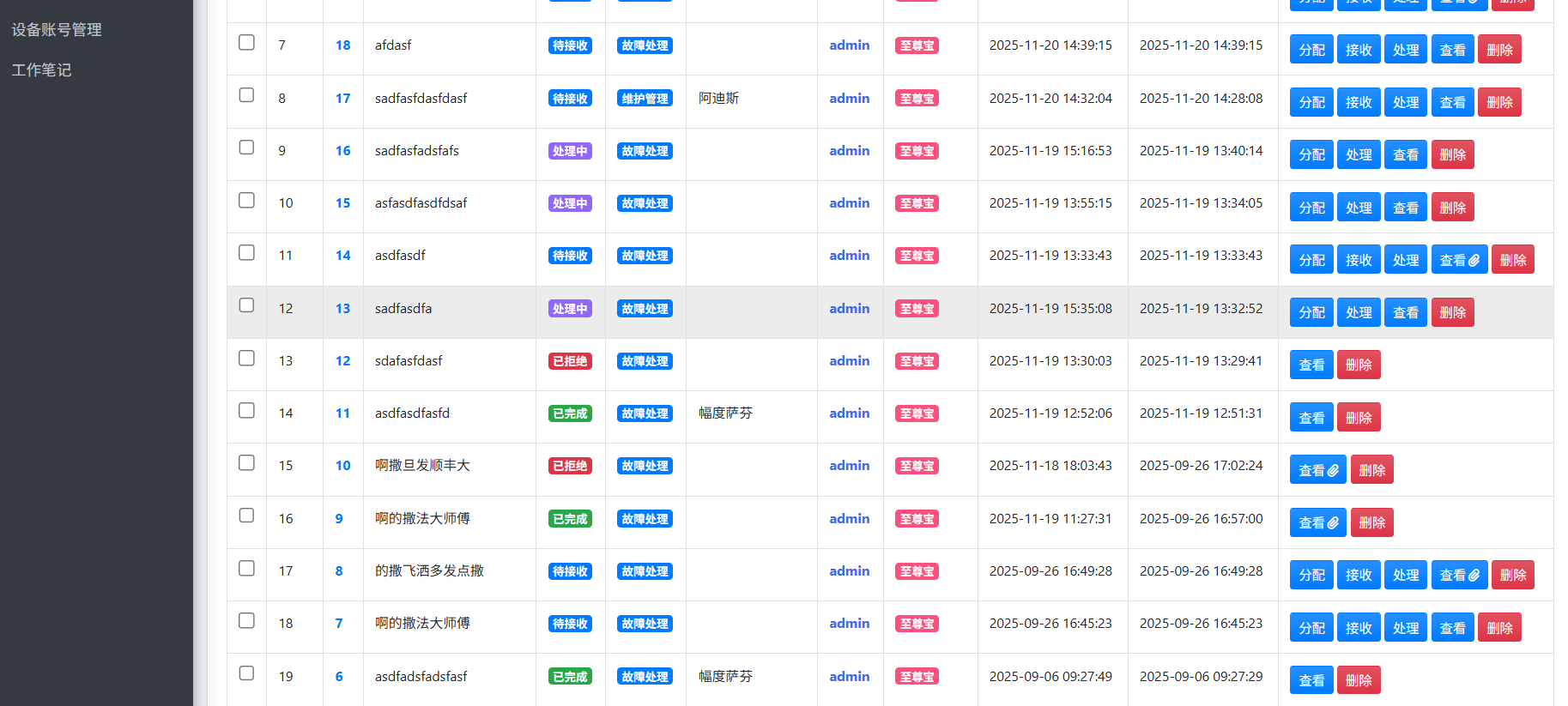Go to 工作笔记 in the sidebar
This screenshot has width=1568, height=706.
[x=41, y=70]
